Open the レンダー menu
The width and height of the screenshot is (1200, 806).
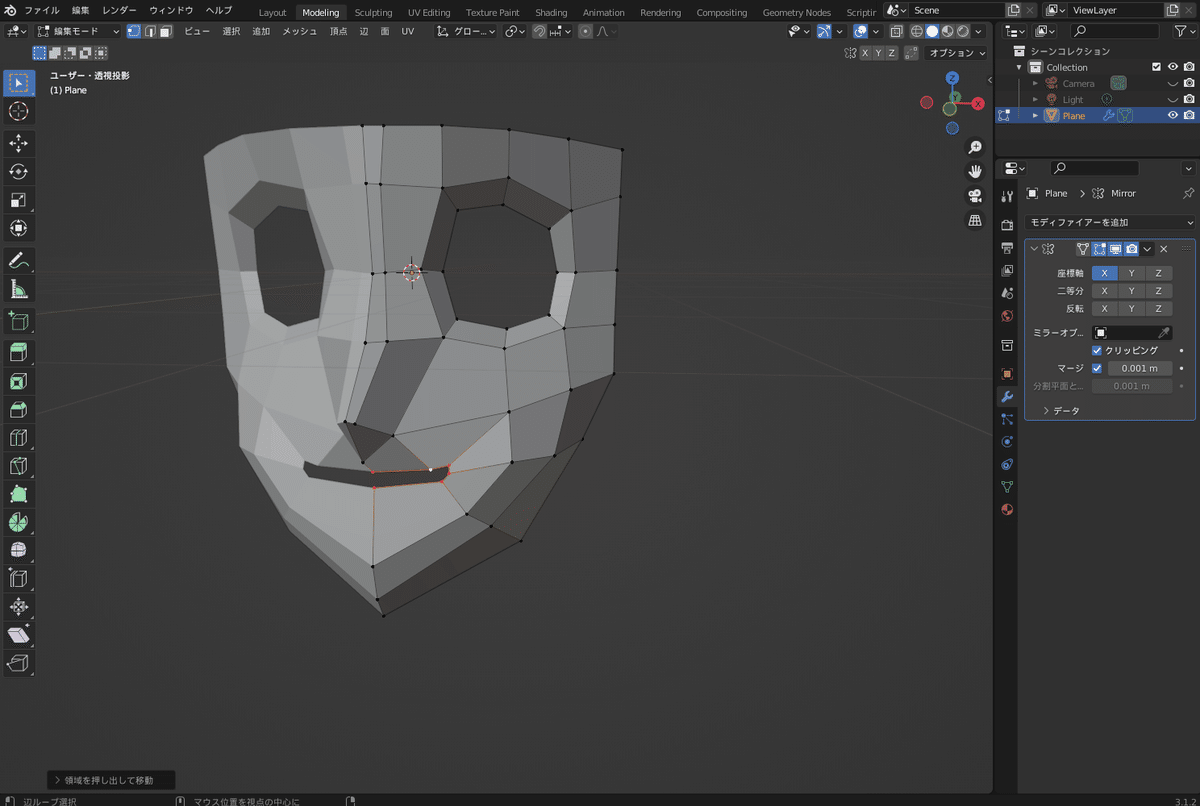tap(120, 10)
